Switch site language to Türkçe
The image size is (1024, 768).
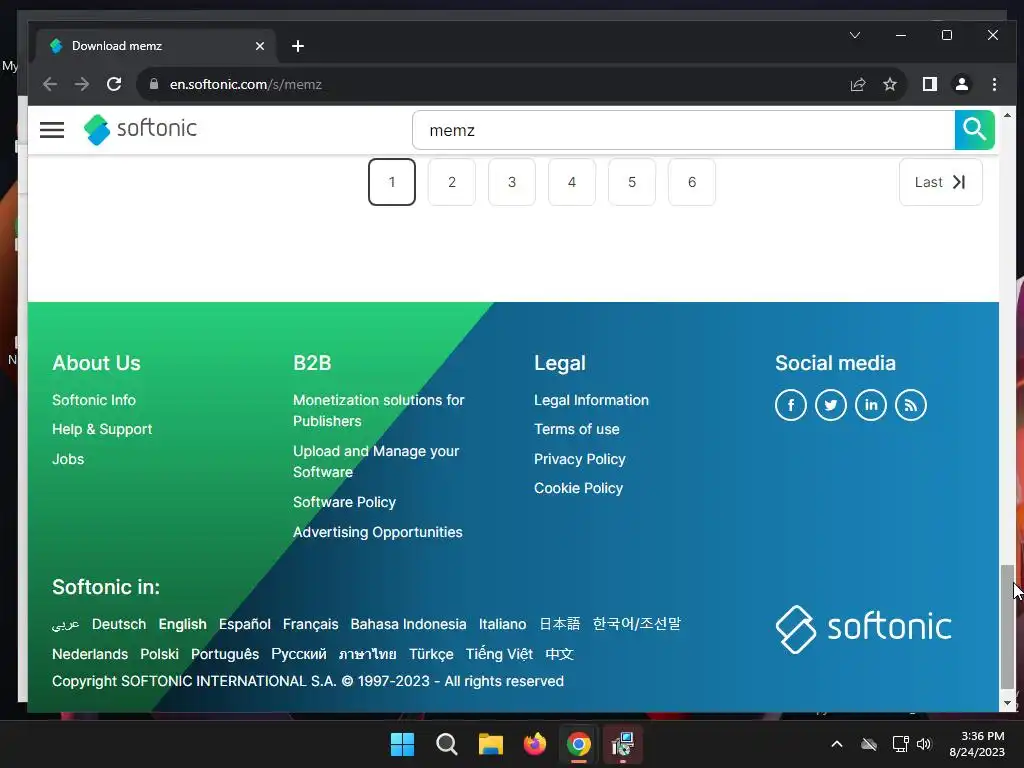coord(431,654)
